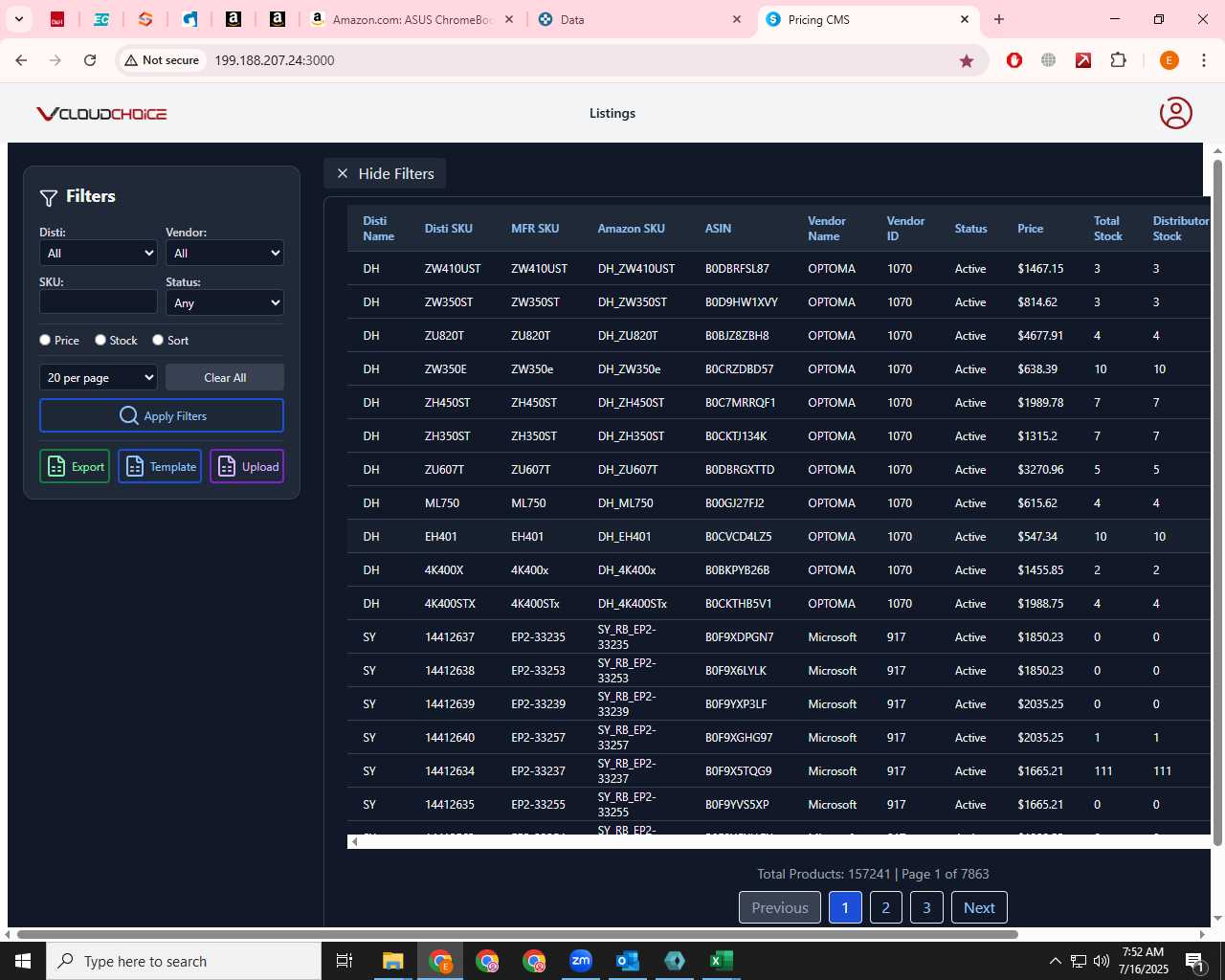
Task: Click the ASIN column header
Action: [x=718, y=229]
